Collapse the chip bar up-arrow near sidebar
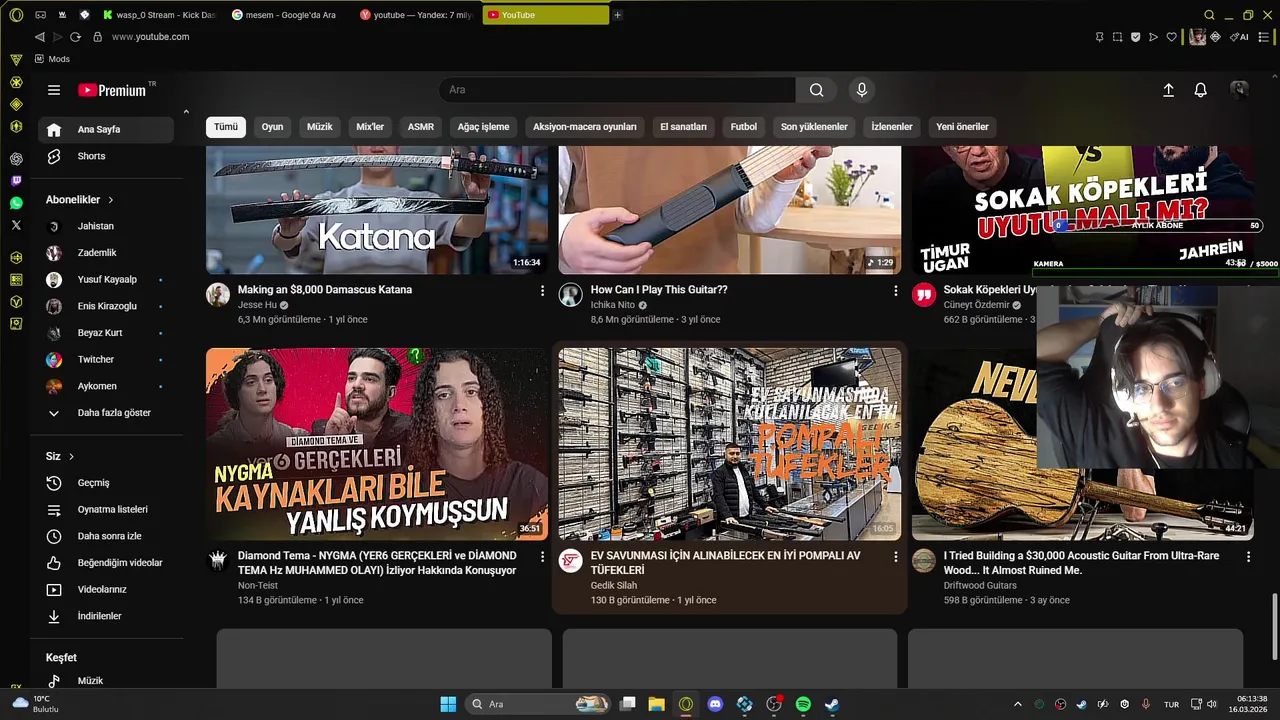 coord(186,111)
